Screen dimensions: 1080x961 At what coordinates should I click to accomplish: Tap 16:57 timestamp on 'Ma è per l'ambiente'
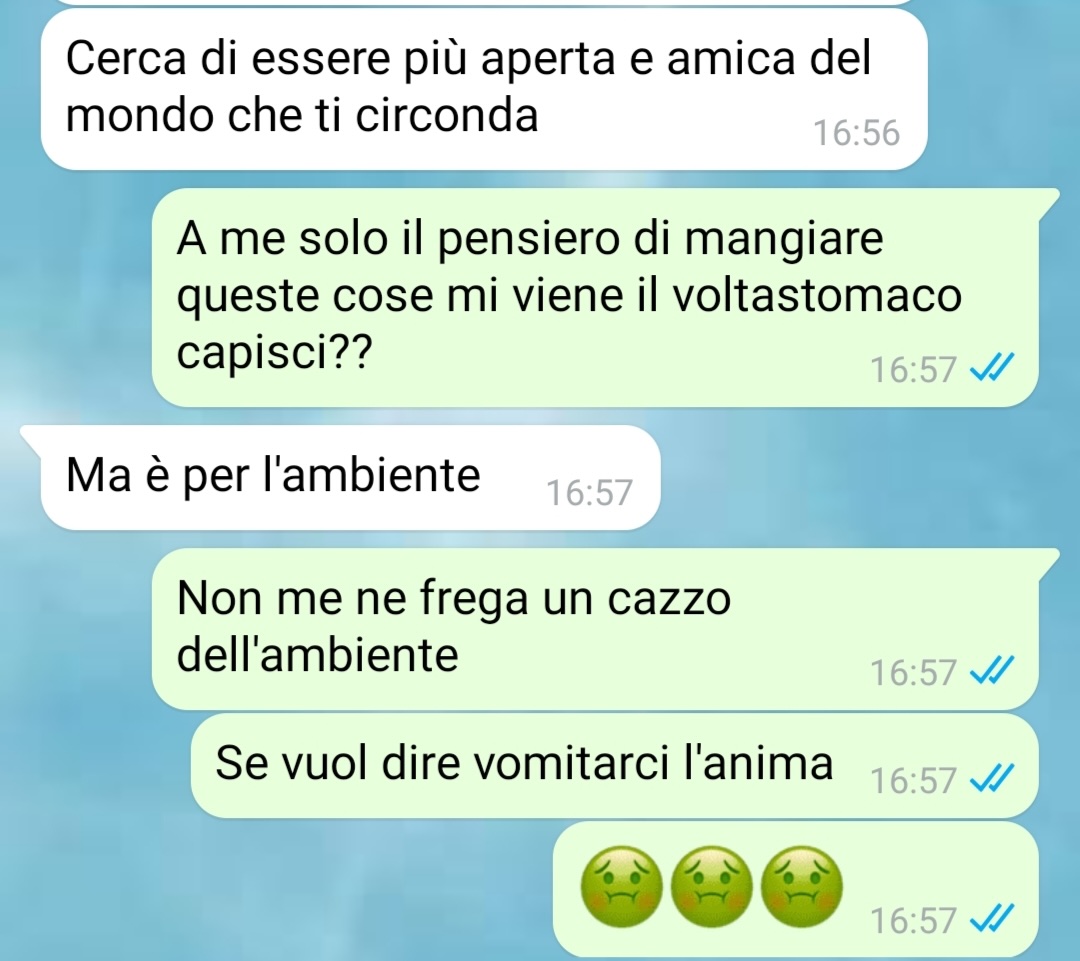[x=589, y=493]
